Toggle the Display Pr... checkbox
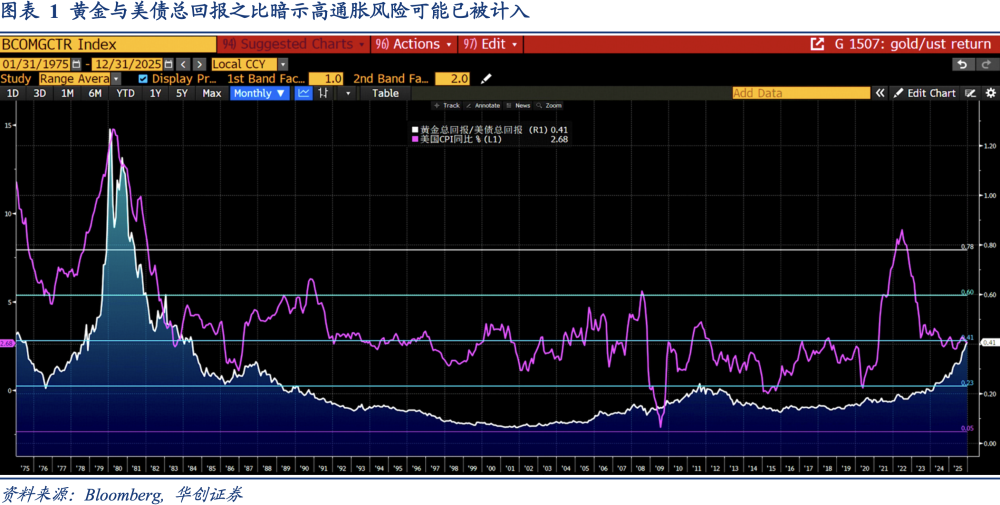Viewport: 1000px width, 505px height. point(143,79)
